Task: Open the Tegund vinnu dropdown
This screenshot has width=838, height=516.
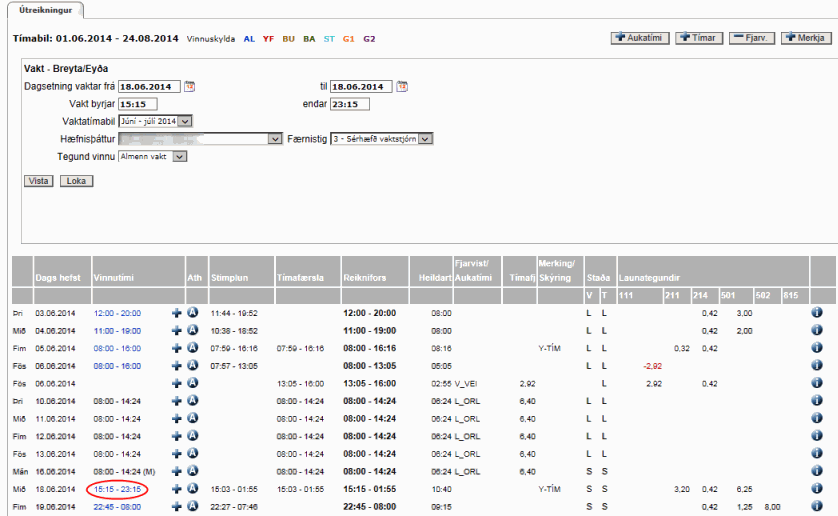Action: 152,157
